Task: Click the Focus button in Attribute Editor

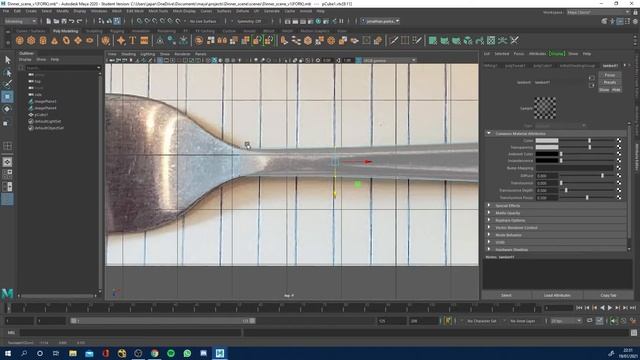Action: 610,75
